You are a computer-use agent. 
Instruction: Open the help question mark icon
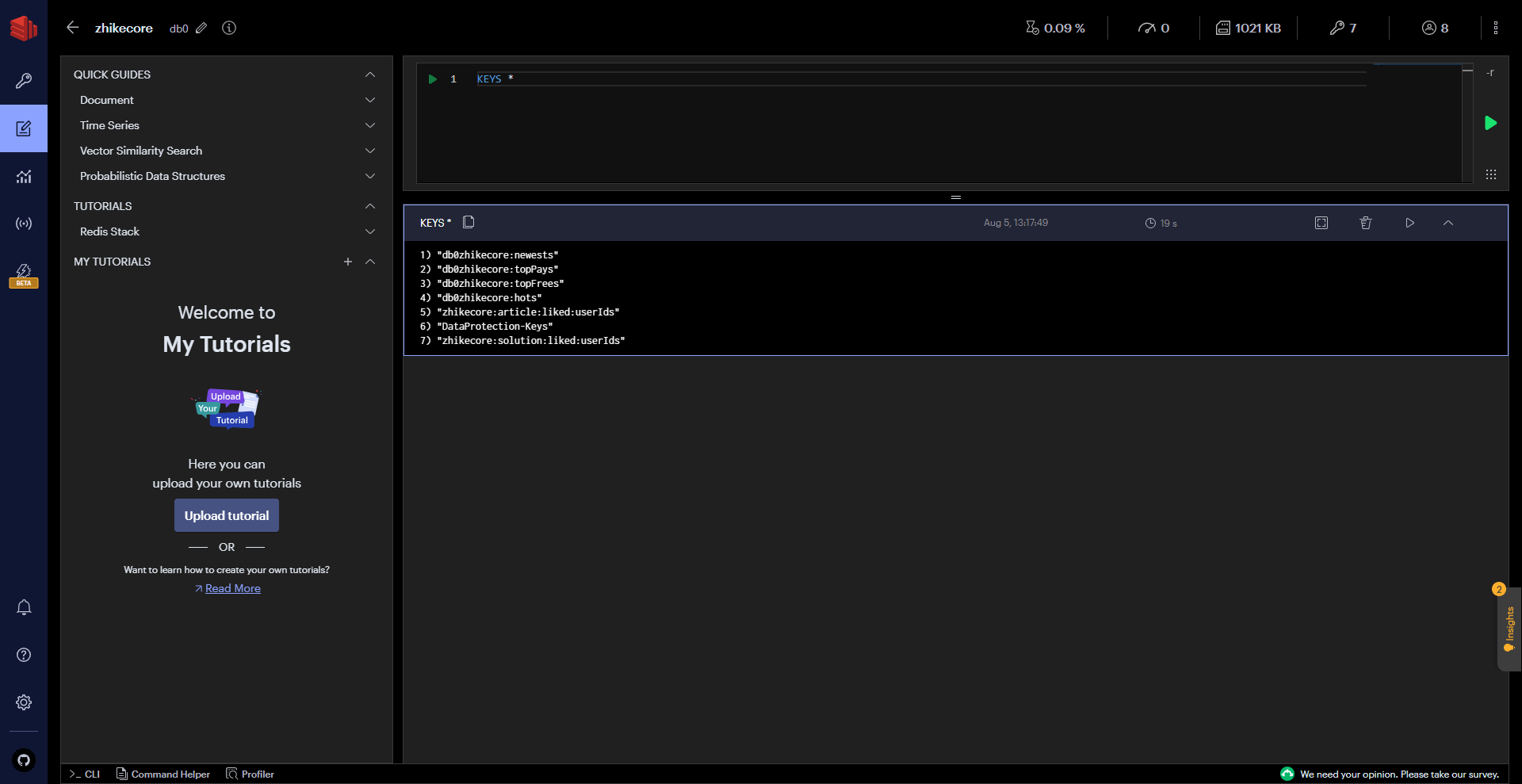coord(24,655)
